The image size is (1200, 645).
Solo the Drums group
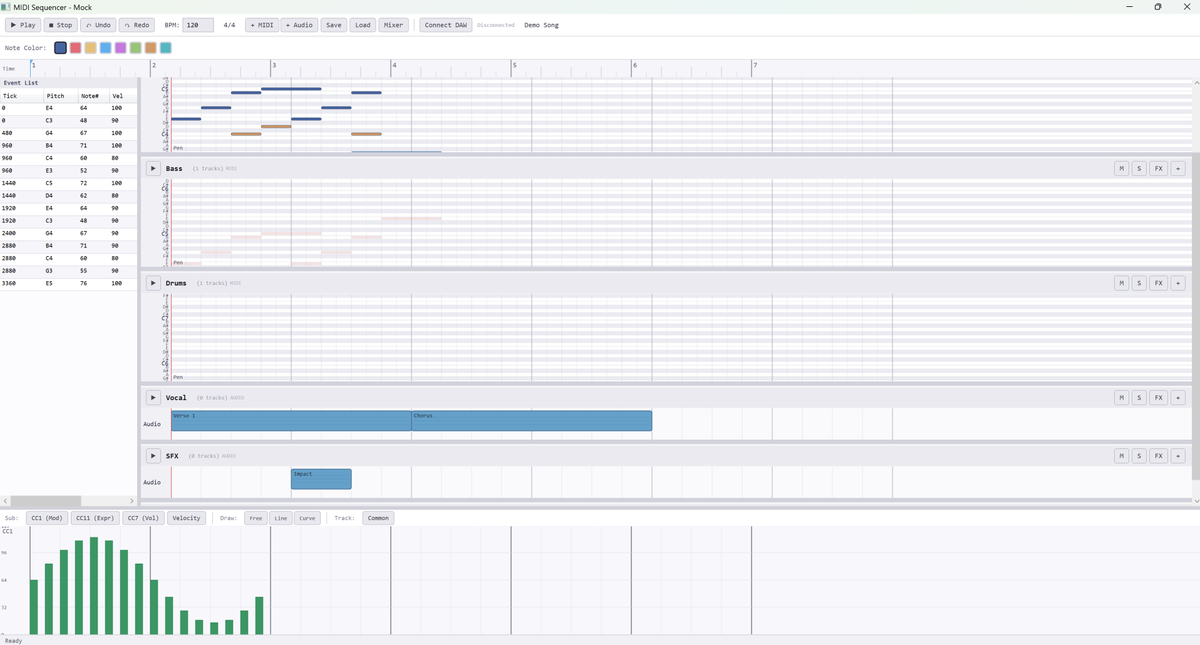[x=1139, y=283]
